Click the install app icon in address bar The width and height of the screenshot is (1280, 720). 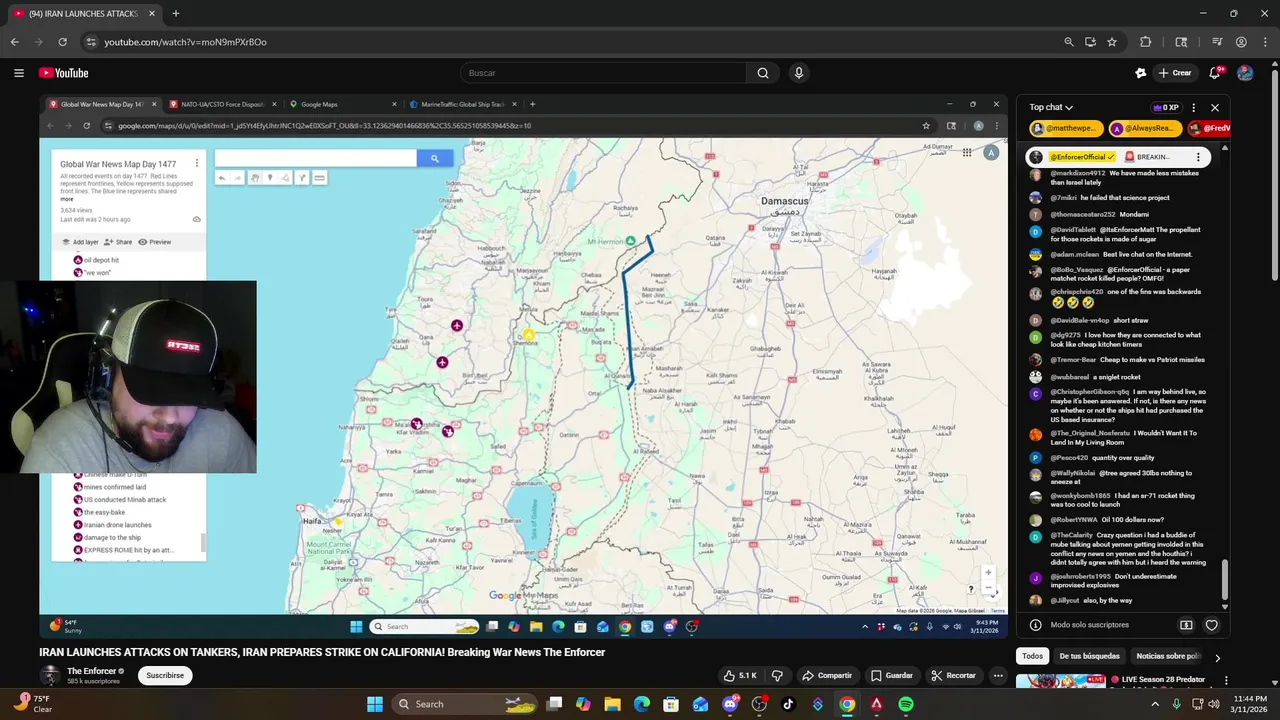(1090, 42)
